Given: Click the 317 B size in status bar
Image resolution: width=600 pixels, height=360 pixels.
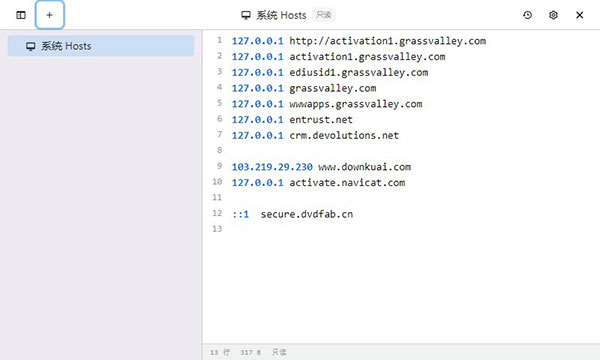Looking at the screenshot, I should tap(250, 352).
